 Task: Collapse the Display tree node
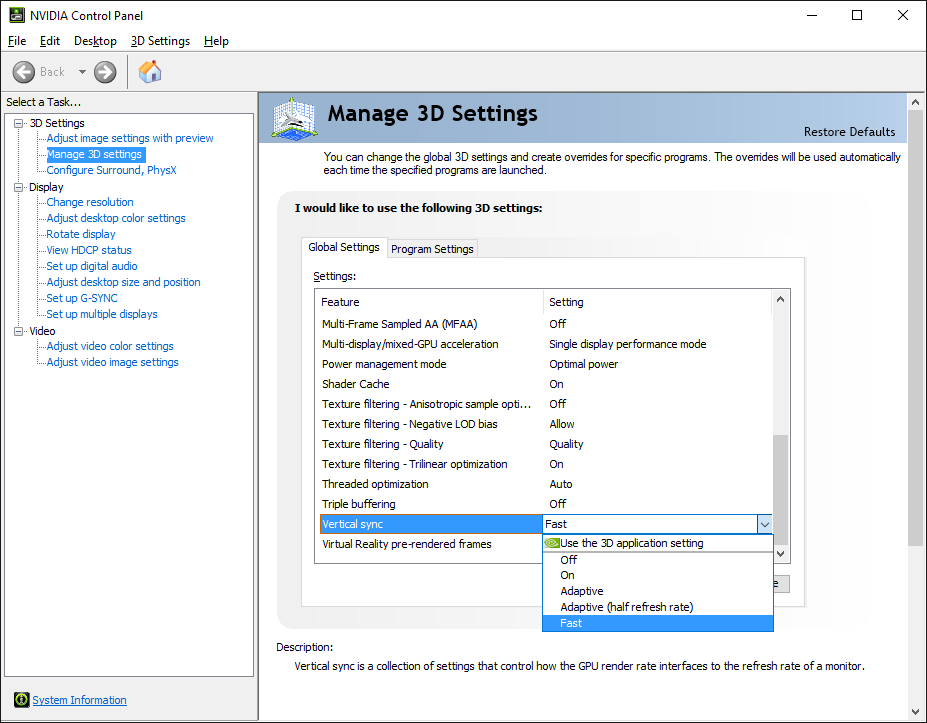click(18, 187)
